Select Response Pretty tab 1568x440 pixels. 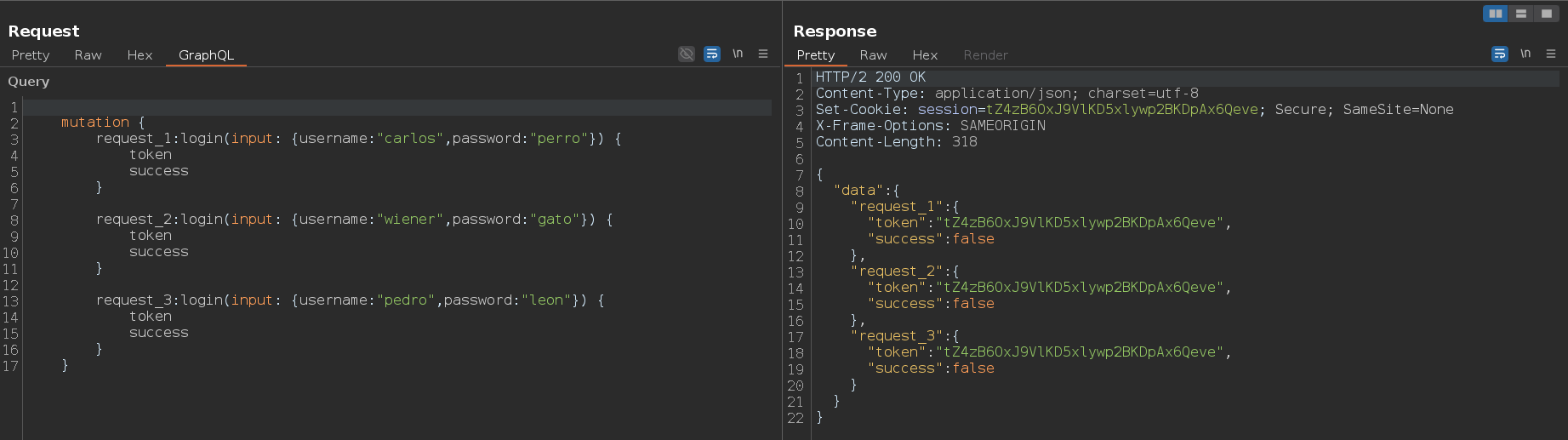pyautogui.click(x=815, y=55)
